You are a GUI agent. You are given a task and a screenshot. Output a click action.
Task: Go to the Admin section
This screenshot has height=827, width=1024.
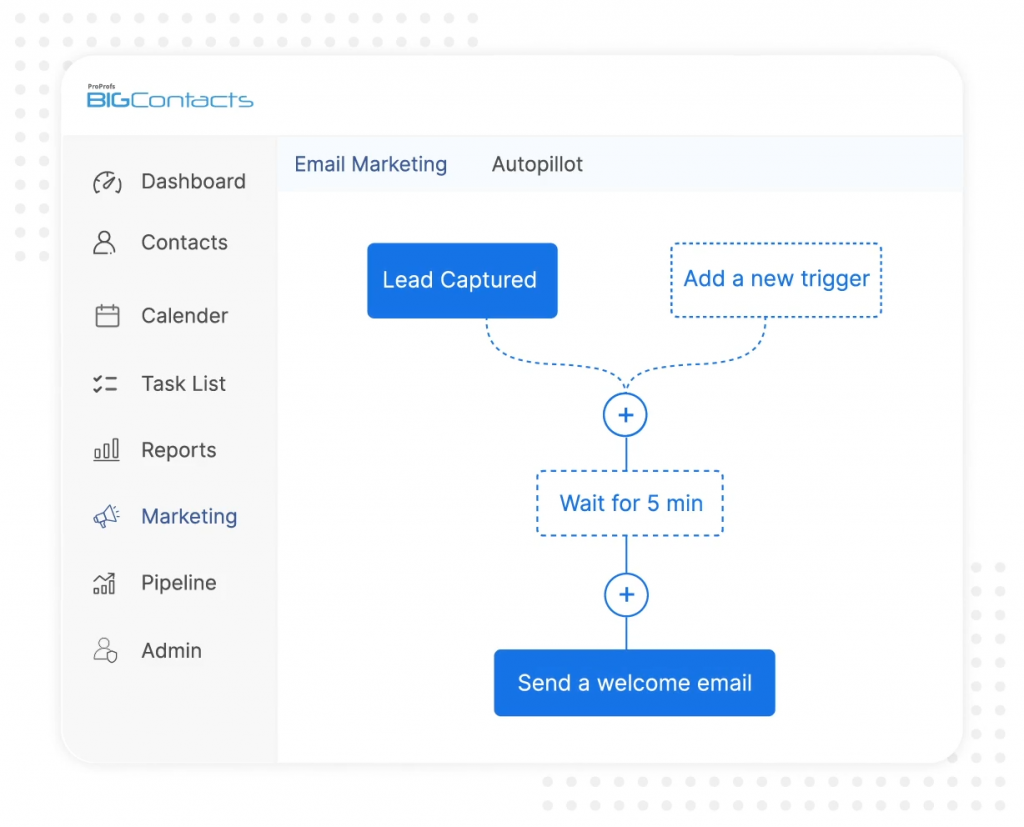(x=171, y=651)
